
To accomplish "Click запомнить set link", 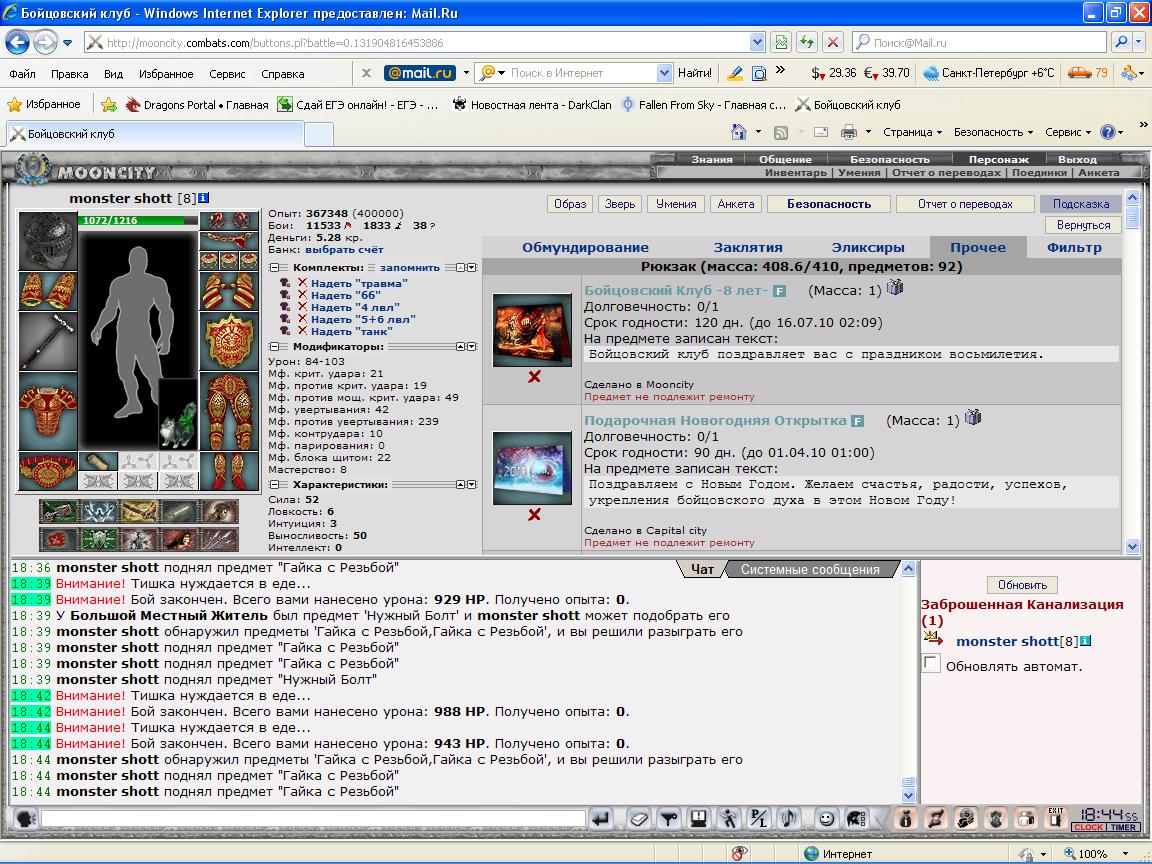I will (410, 268).
